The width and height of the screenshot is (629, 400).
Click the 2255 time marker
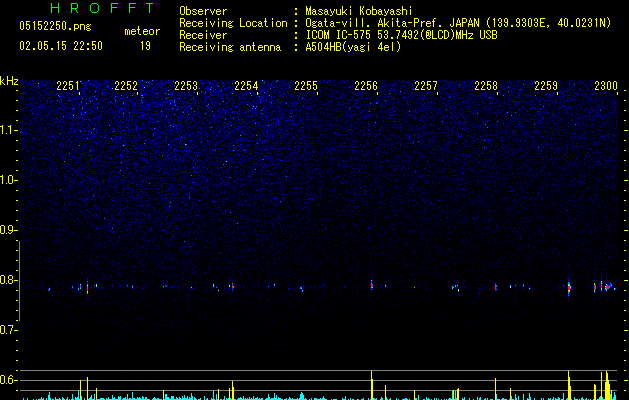(306, 86)
